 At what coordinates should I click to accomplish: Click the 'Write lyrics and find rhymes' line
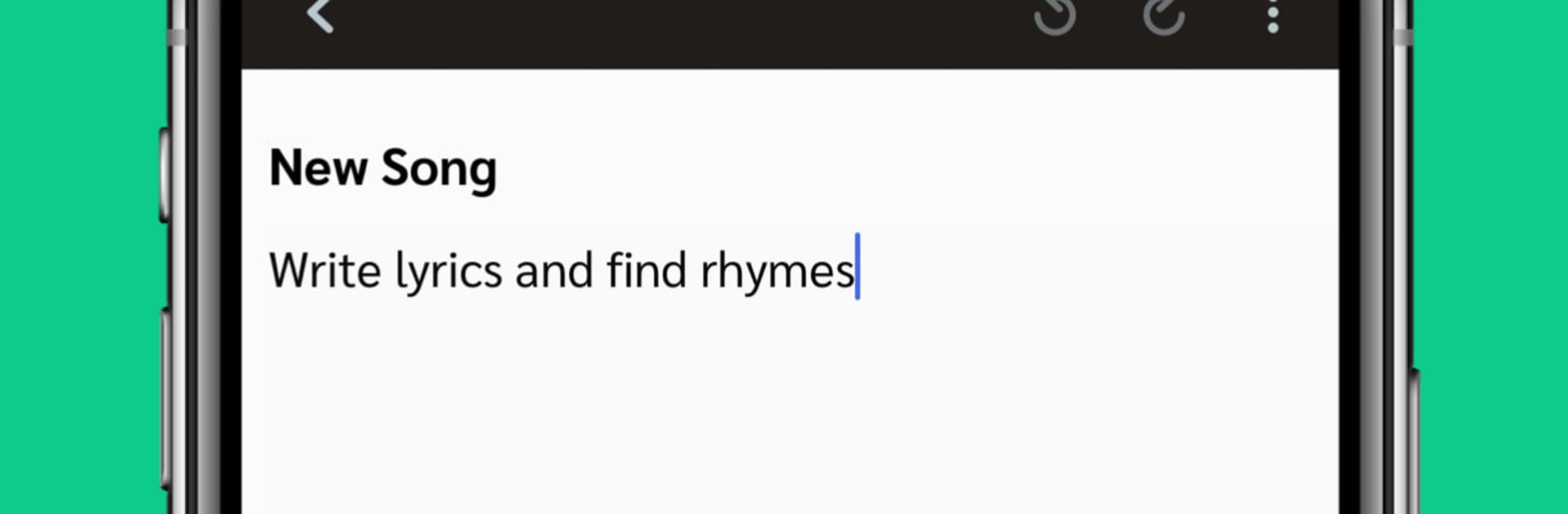(x=562, y=270)
